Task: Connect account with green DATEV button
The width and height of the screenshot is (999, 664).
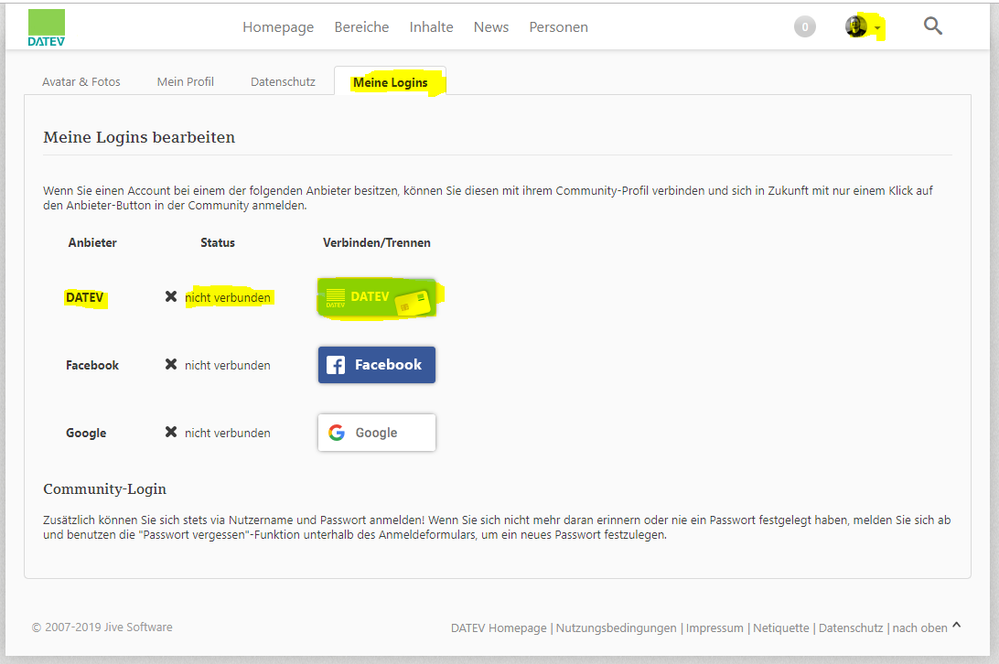Action: tap(376, 297)
